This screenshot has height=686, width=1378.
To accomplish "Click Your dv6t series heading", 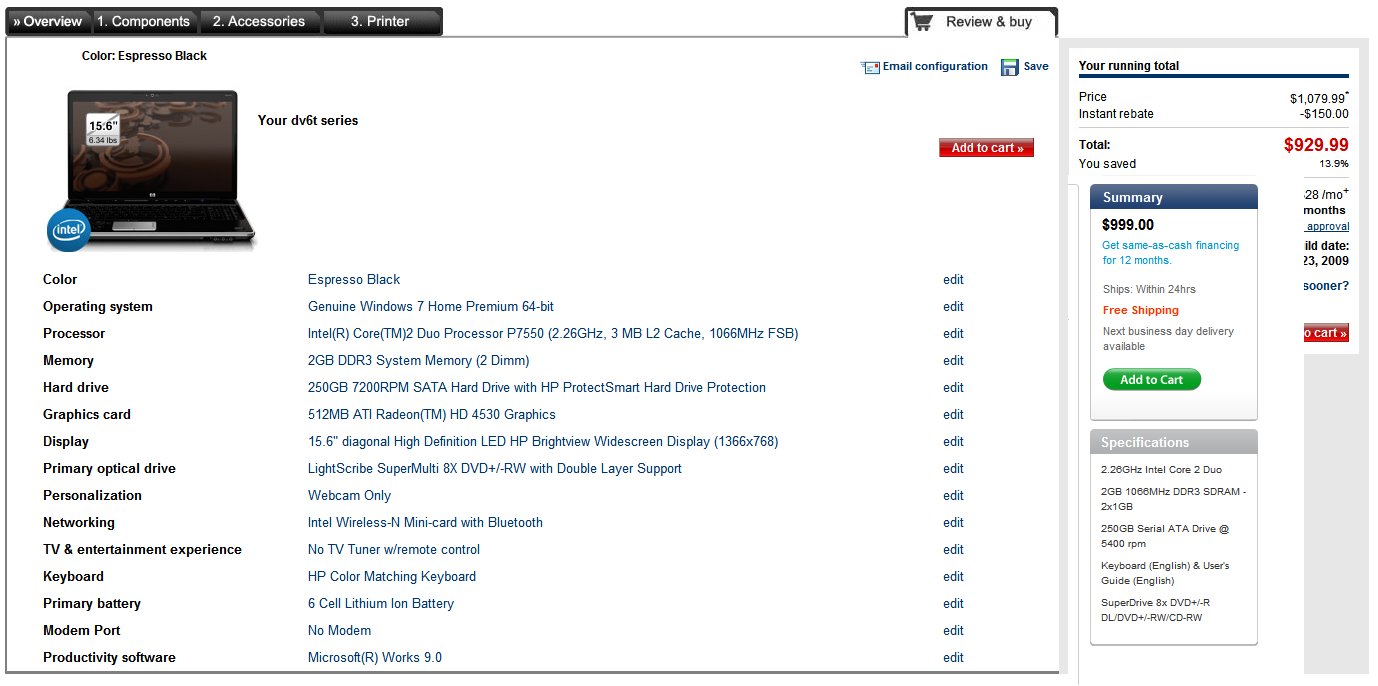I will pos(308,121).
